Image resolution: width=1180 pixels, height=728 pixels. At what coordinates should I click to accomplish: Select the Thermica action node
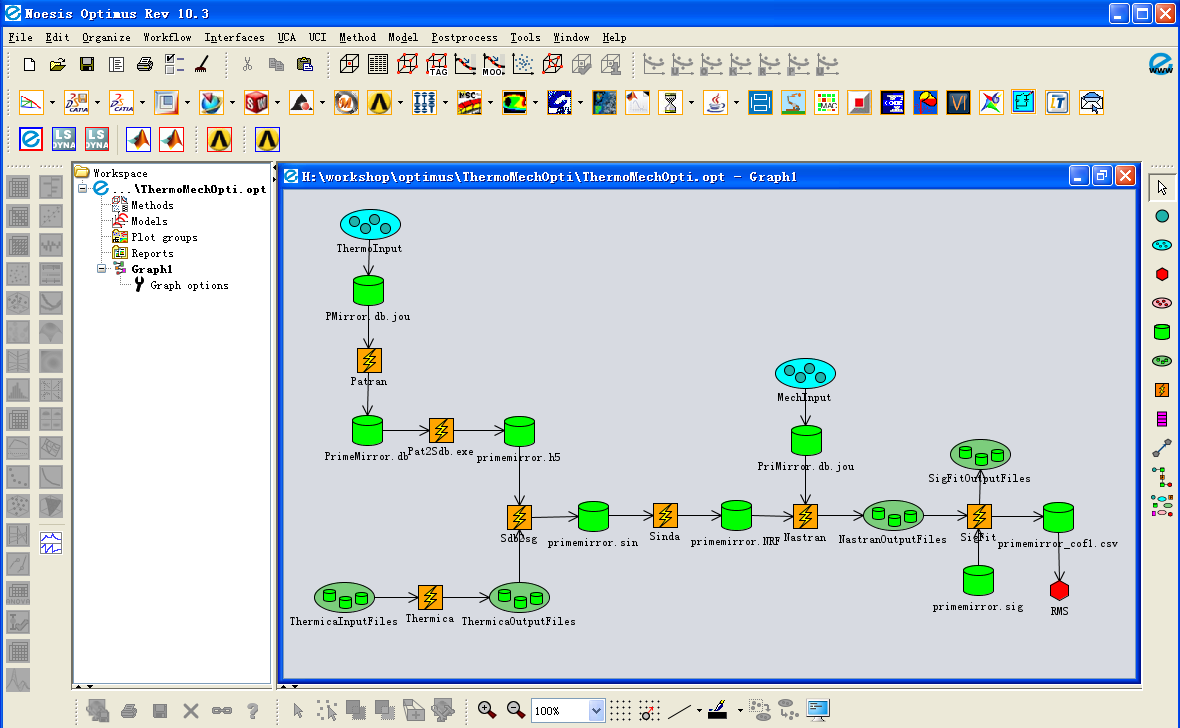(430, 598)
